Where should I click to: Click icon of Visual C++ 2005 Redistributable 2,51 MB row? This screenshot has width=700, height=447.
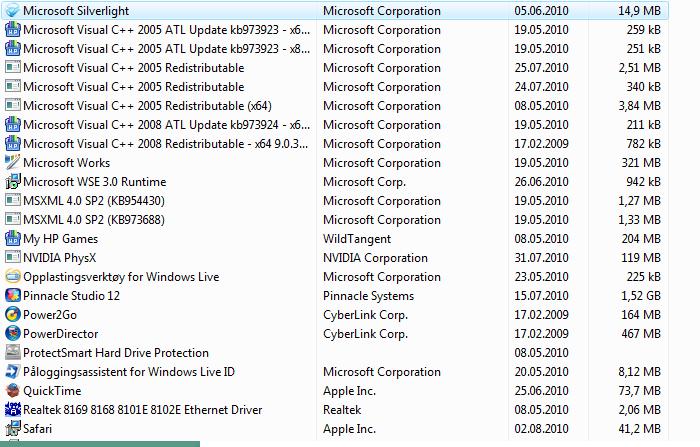13,68
